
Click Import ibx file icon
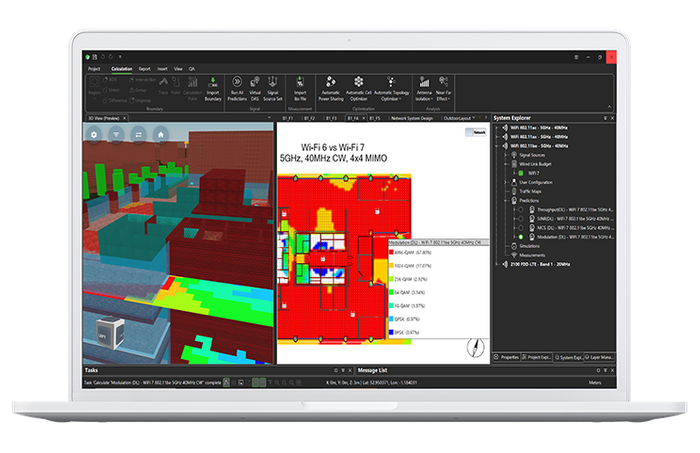pyautogui.click(x=300, y=88)
